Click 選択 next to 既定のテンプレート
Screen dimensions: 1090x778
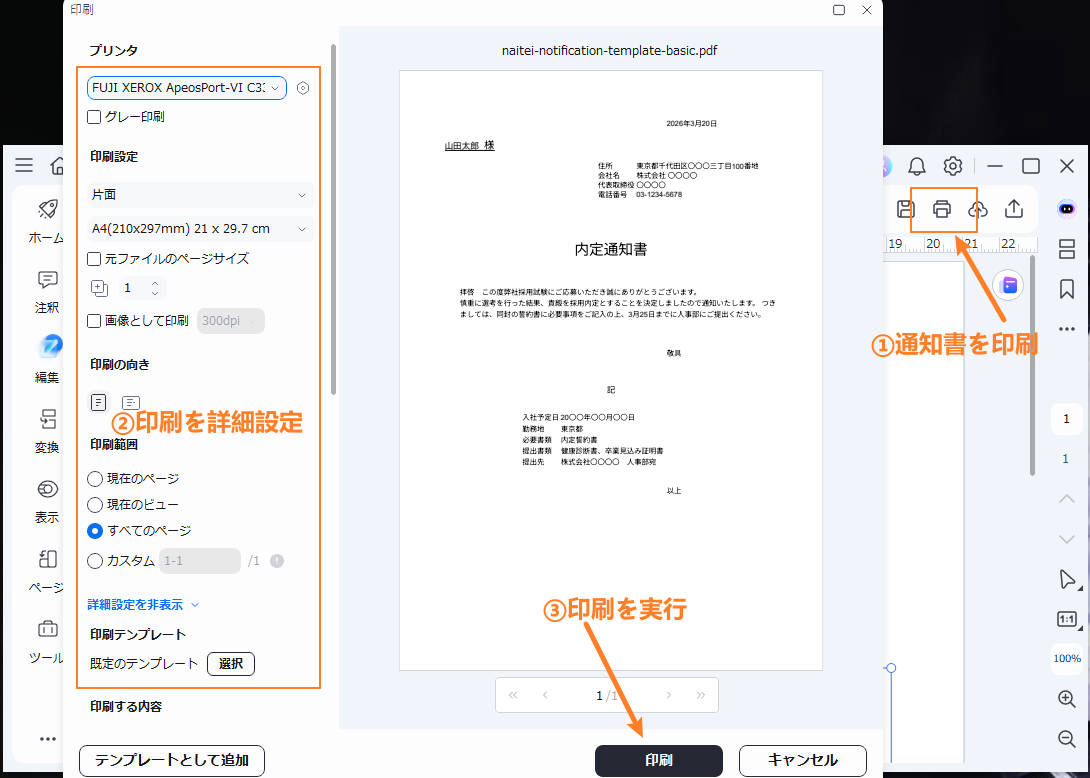click(230, 663)
